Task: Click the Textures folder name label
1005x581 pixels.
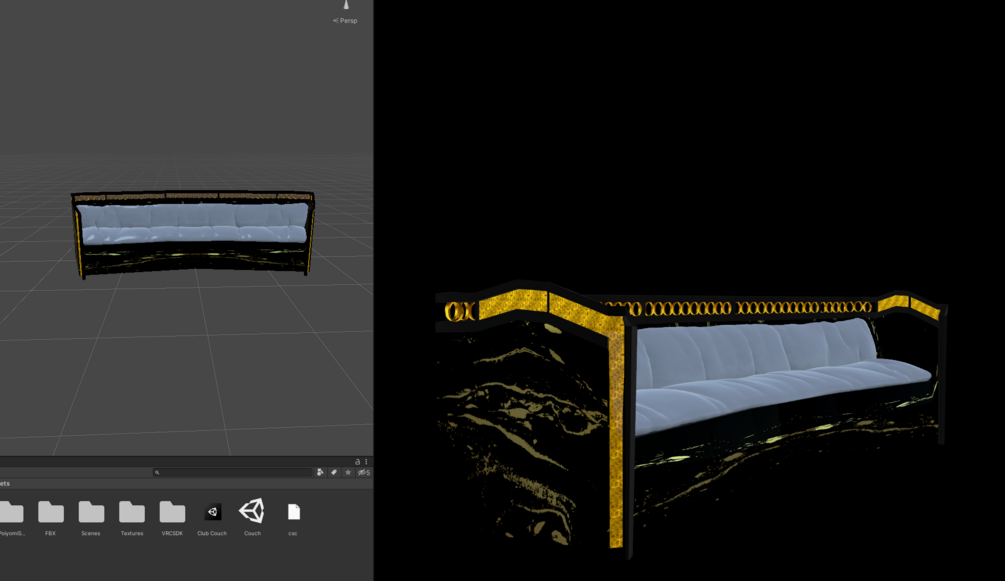Action: 131,534
